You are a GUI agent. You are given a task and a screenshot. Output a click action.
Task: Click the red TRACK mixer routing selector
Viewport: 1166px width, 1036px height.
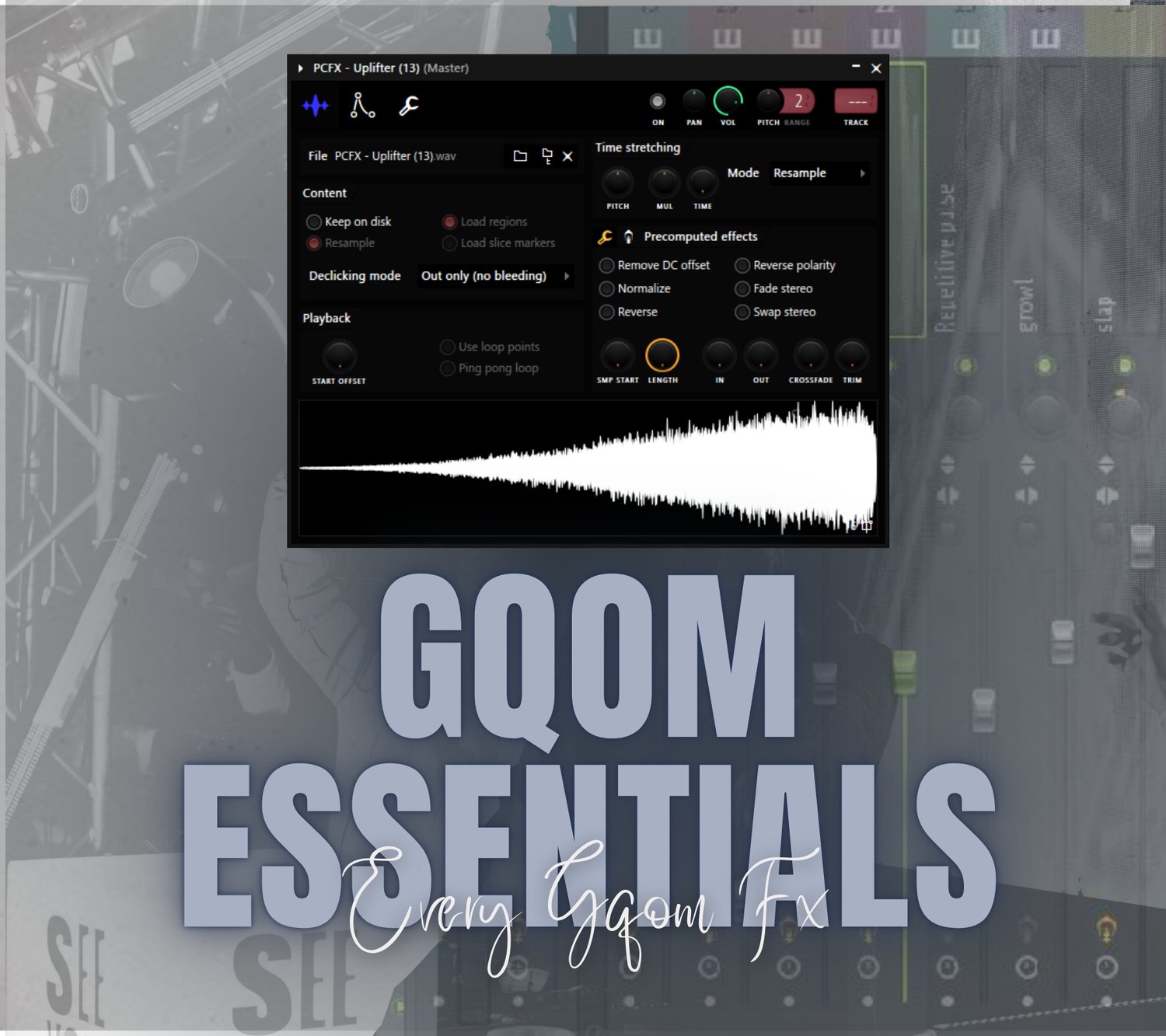[856, 101]
